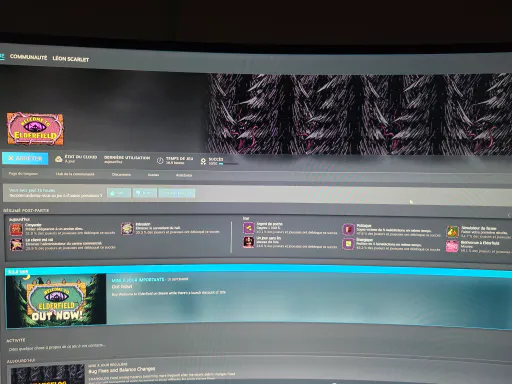Viewport: 512px width, 384px height.
Task: Collapse the post-game summary with right-edge chevron
Action: coord(509,215)
